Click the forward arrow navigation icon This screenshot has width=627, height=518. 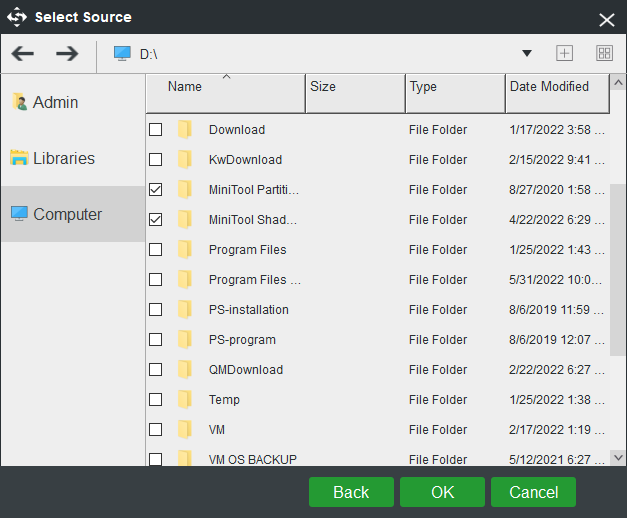pos(67,53)
